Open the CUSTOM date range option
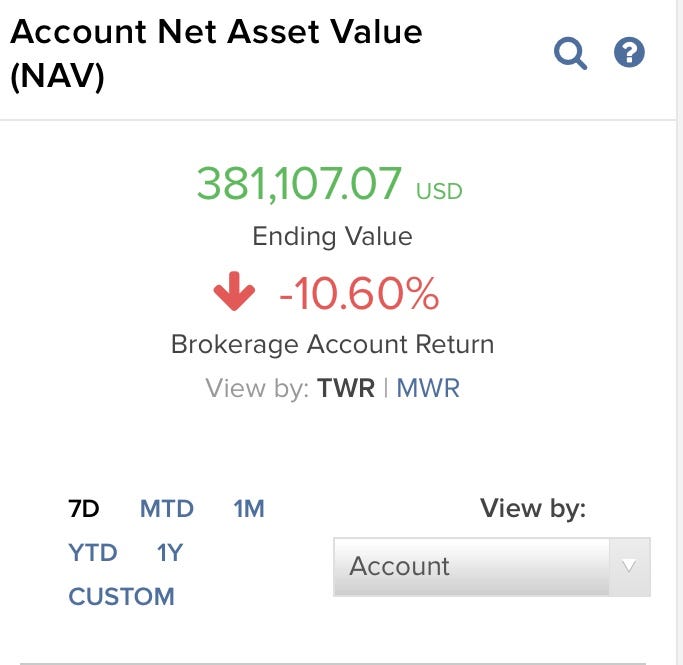683x665 pixels. click(121, 597)
